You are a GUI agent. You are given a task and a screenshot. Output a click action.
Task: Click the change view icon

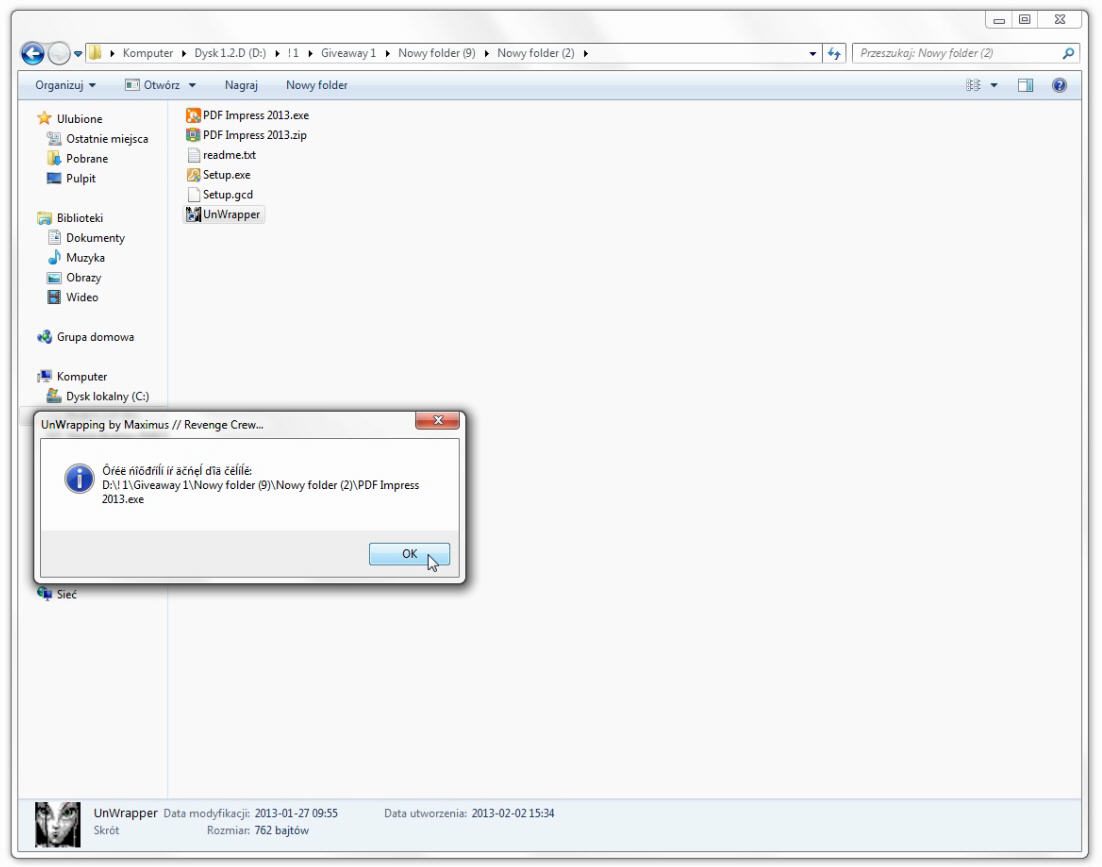point(973,85)
